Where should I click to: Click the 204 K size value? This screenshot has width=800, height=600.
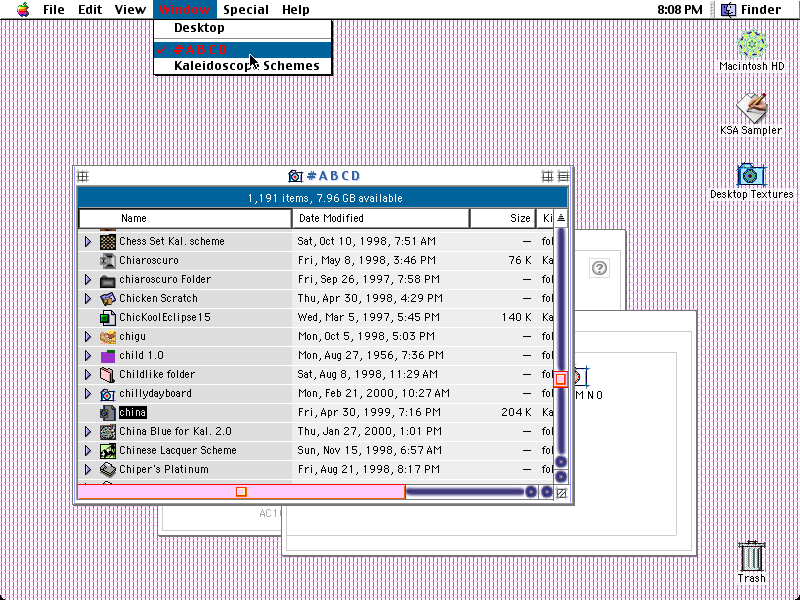(516, 413)
